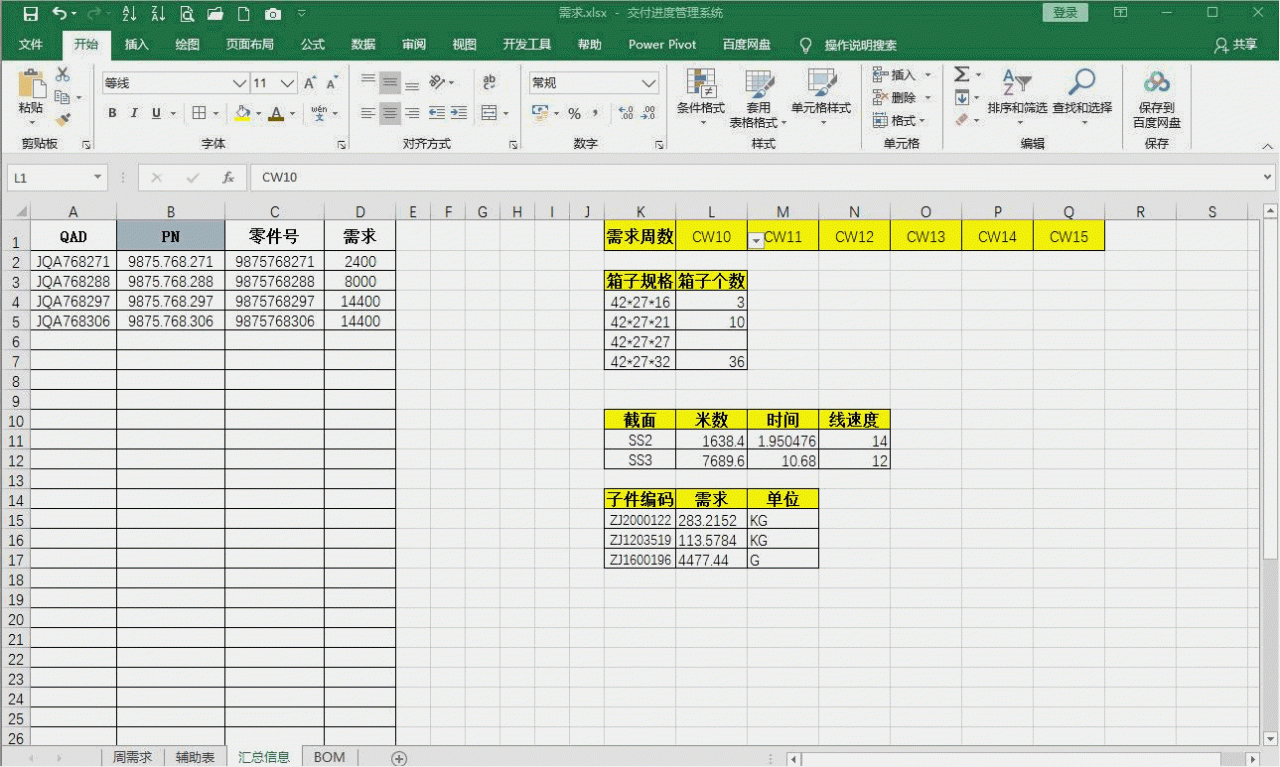Apply percent style to cells
The image size is (1280, 767).
click(x=574, y=113)
